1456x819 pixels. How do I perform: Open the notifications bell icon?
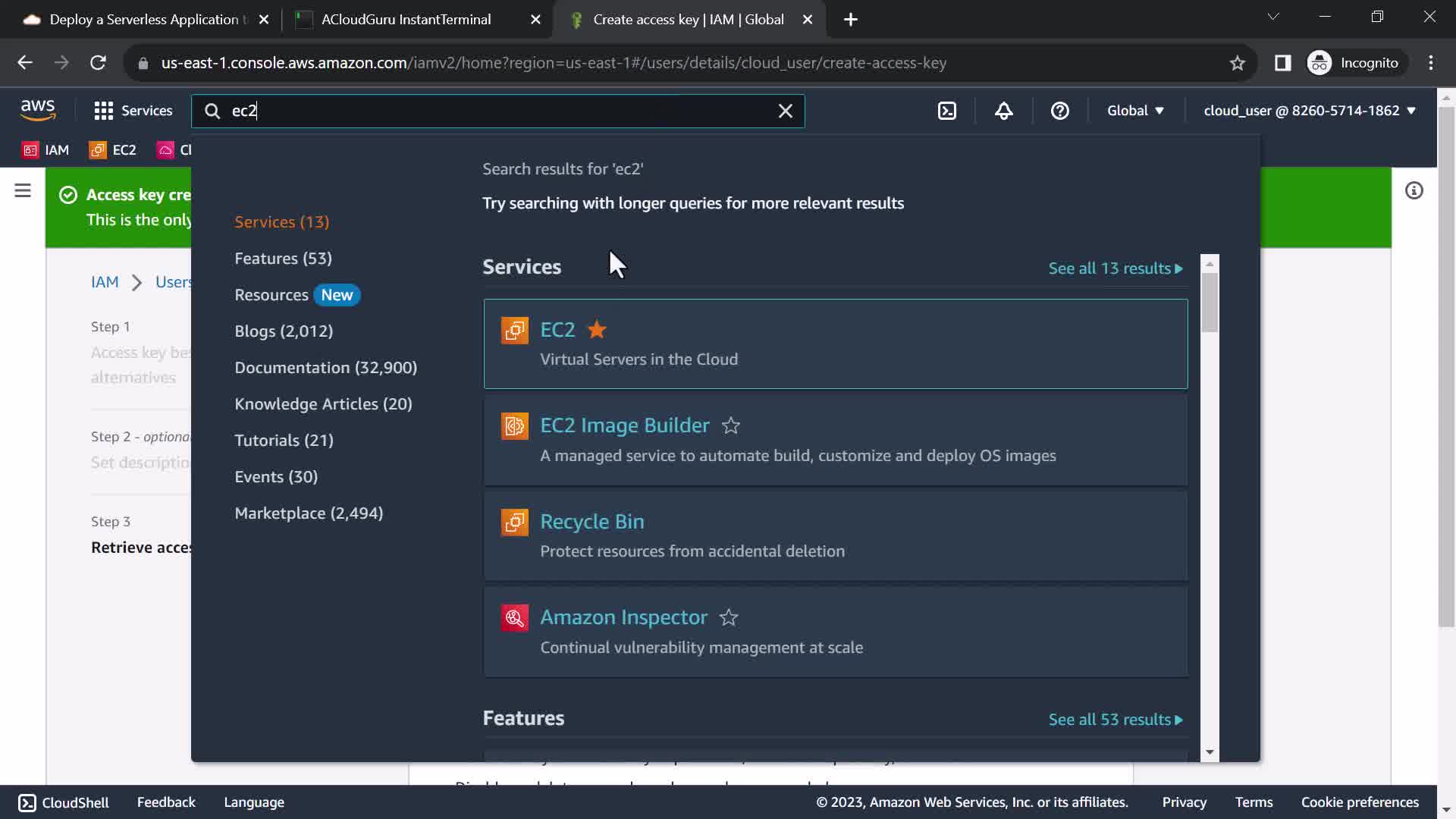(1003, 111)
